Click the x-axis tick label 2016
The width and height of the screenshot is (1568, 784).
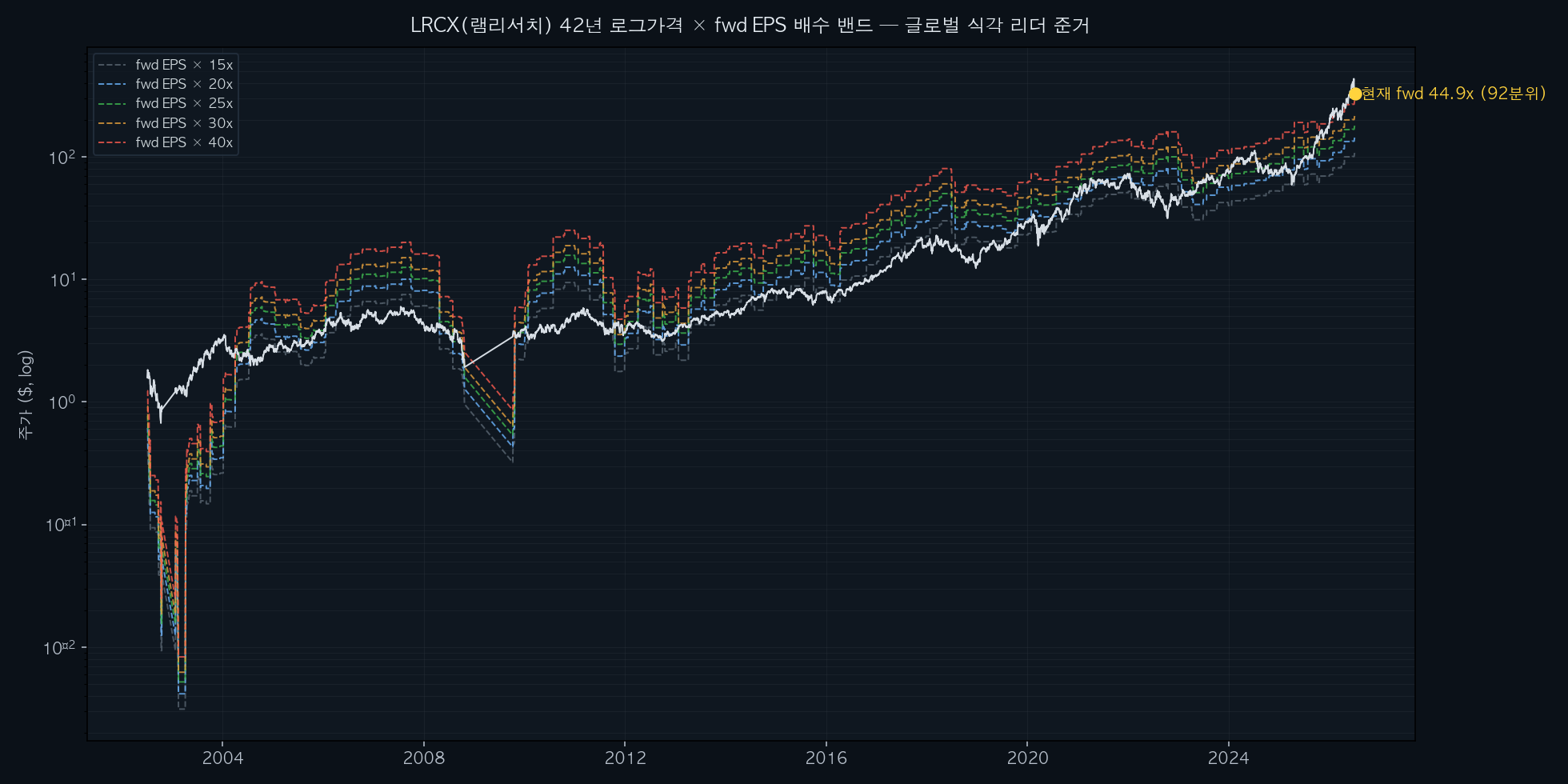point(826,758)
